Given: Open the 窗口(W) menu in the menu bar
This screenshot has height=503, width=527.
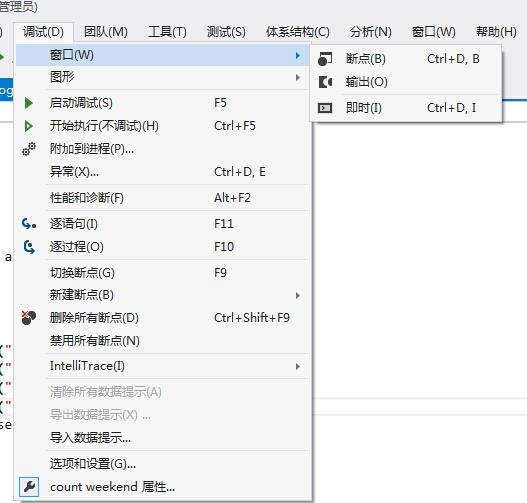Looking at the screenshot, I should 434,32.
